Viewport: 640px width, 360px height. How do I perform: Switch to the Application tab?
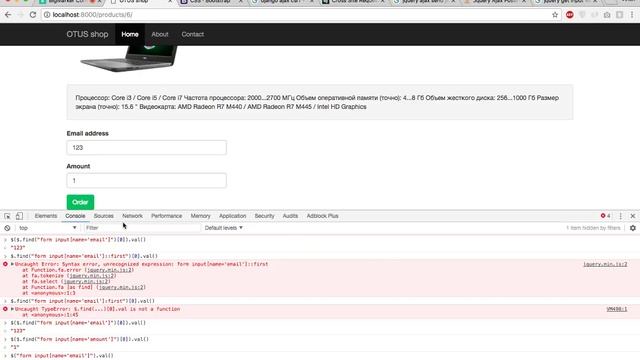tap(233, 216)
